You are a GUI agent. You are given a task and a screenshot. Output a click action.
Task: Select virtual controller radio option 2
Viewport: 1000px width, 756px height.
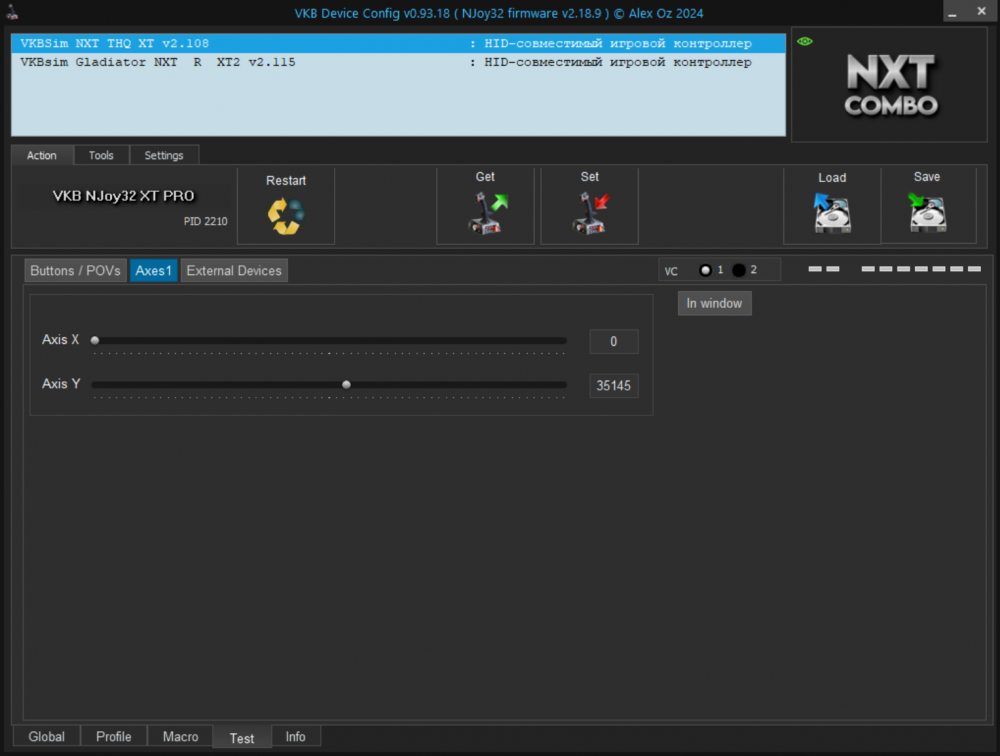[739, 270]
